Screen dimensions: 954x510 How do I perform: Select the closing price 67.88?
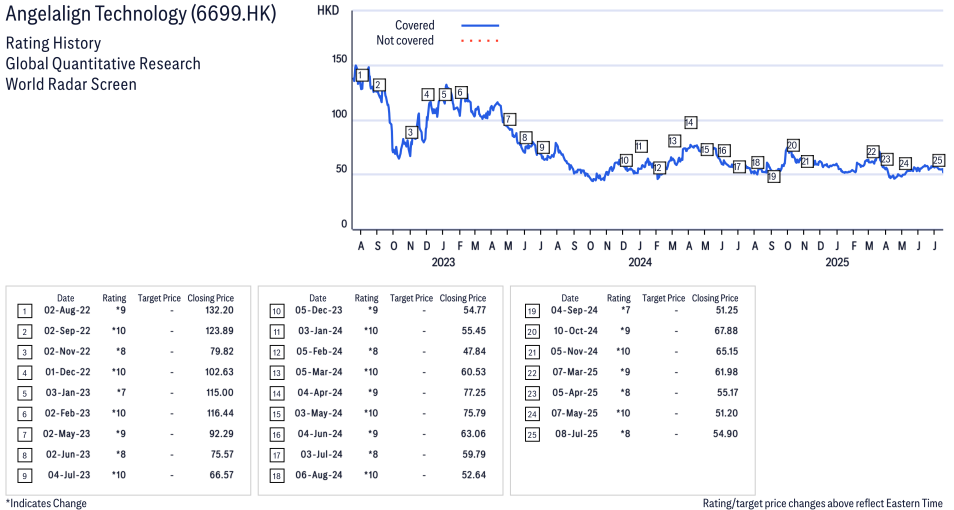726,331
